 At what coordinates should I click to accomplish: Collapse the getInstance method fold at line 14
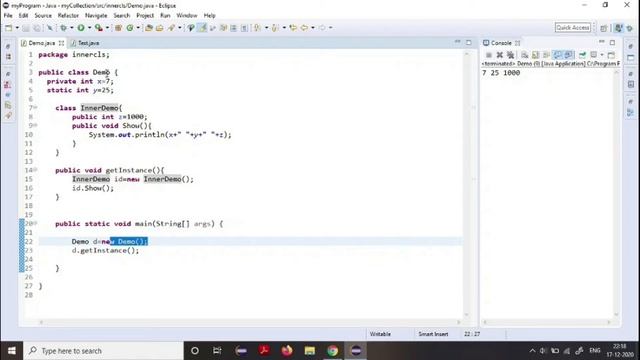click(36, 170)
